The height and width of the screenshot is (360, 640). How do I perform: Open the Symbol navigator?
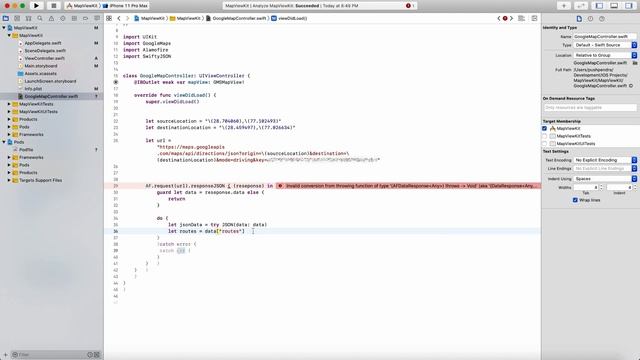[29, 18]
